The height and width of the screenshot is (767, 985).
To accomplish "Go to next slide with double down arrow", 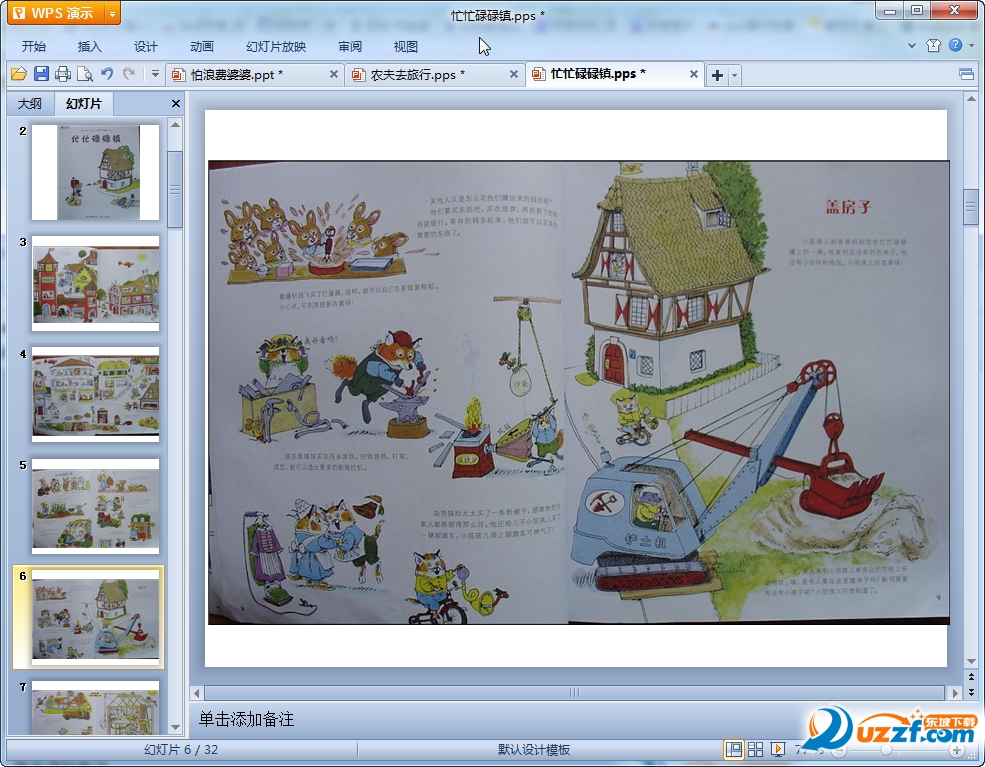I will click(971, 692).
